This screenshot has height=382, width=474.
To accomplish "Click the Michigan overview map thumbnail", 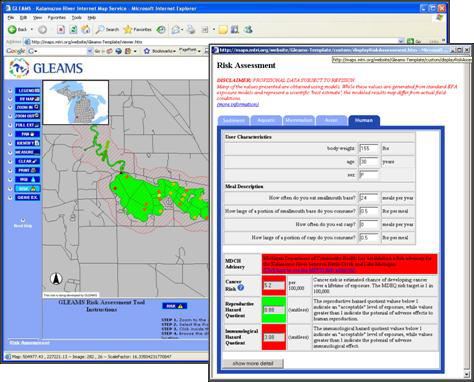I will [76, 102].
